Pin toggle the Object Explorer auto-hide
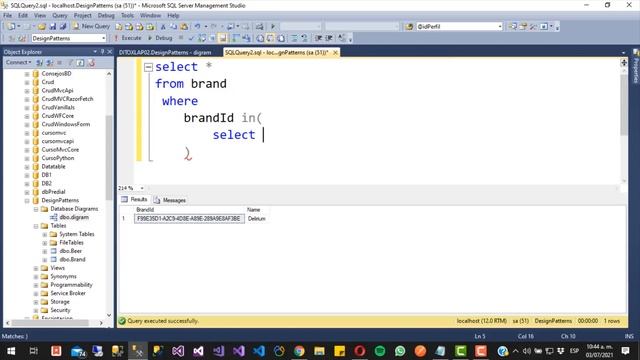 point(102,52)
